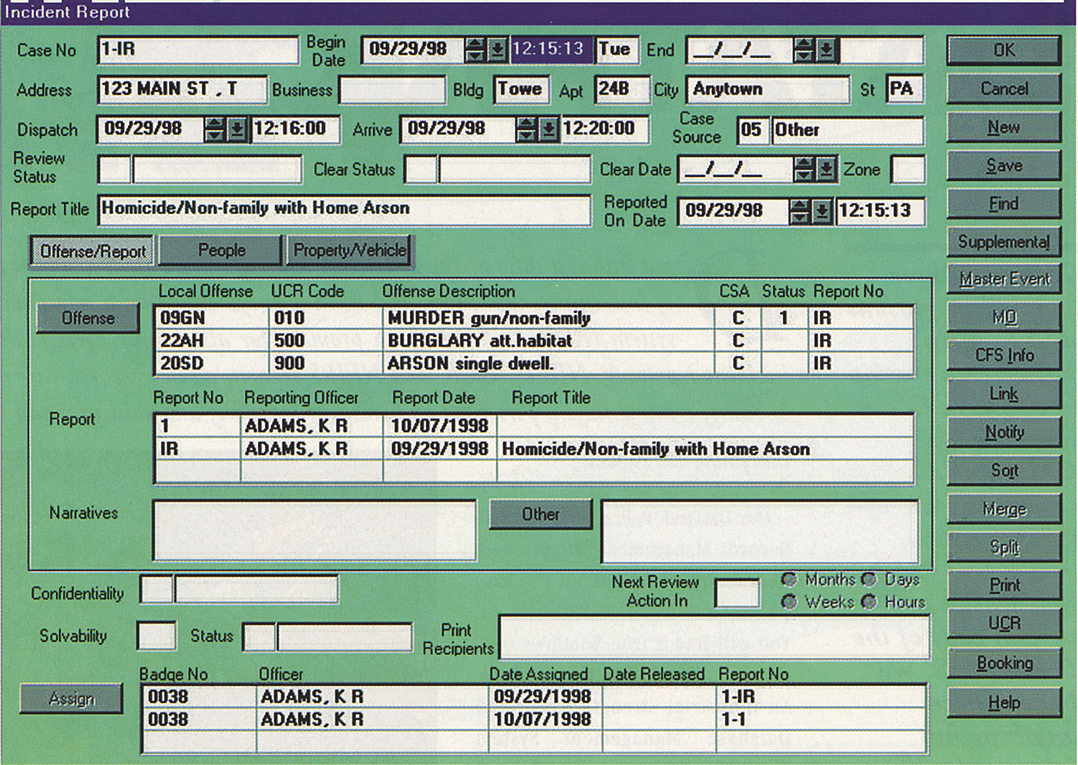This screenshot has width=1078, height=765.
Task: Click the Clear Date spinner control
Action: (x=803, y=170)
